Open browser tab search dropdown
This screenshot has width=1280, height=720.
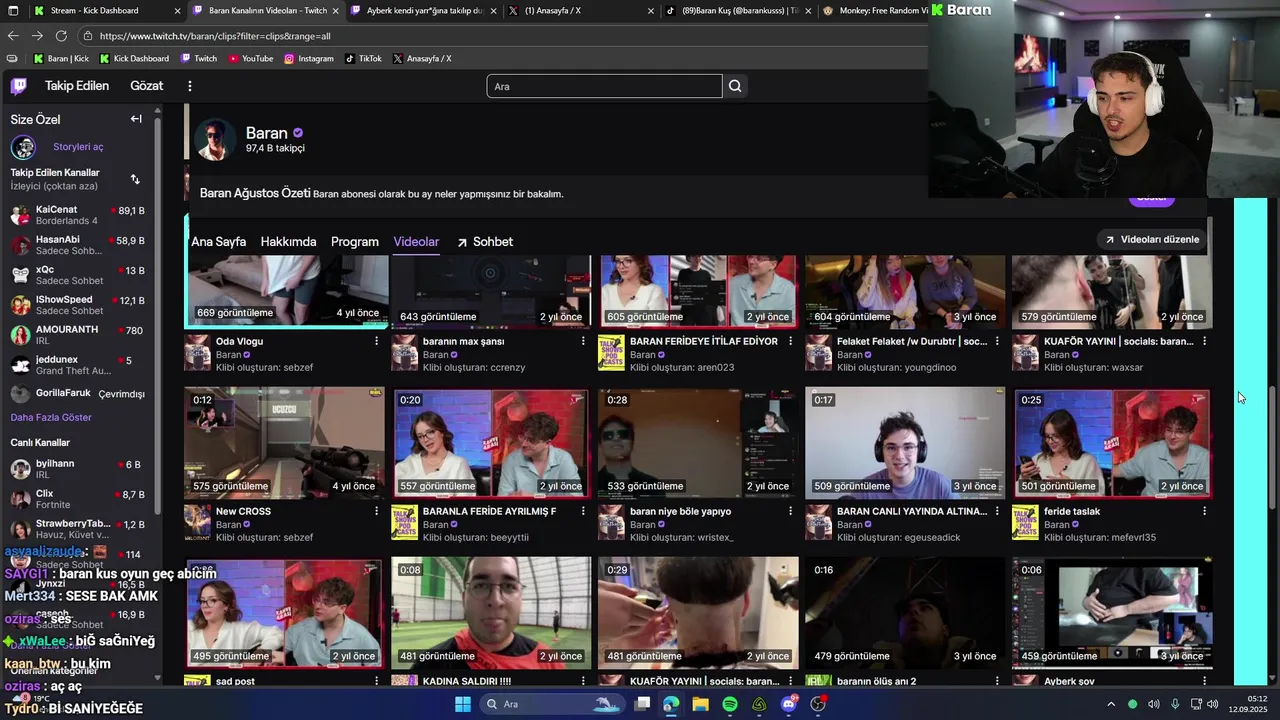(13, 11)
